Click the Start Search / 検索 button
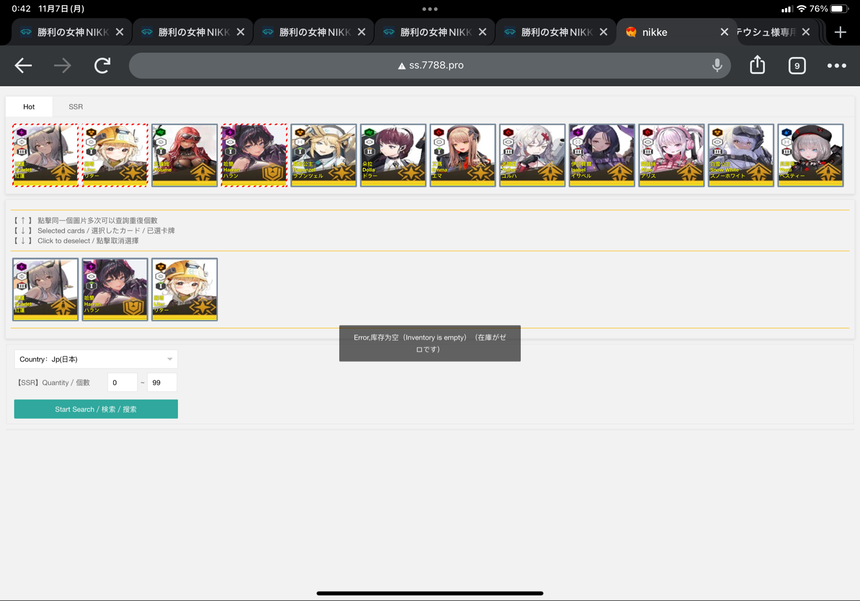860x601 pixels. click(96, 409)
